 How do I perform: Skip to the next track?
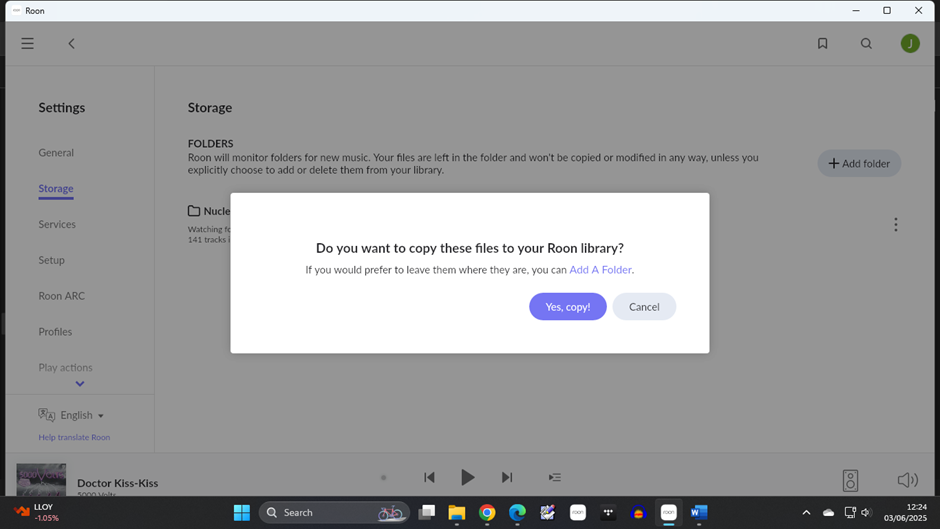pos(507,478)
